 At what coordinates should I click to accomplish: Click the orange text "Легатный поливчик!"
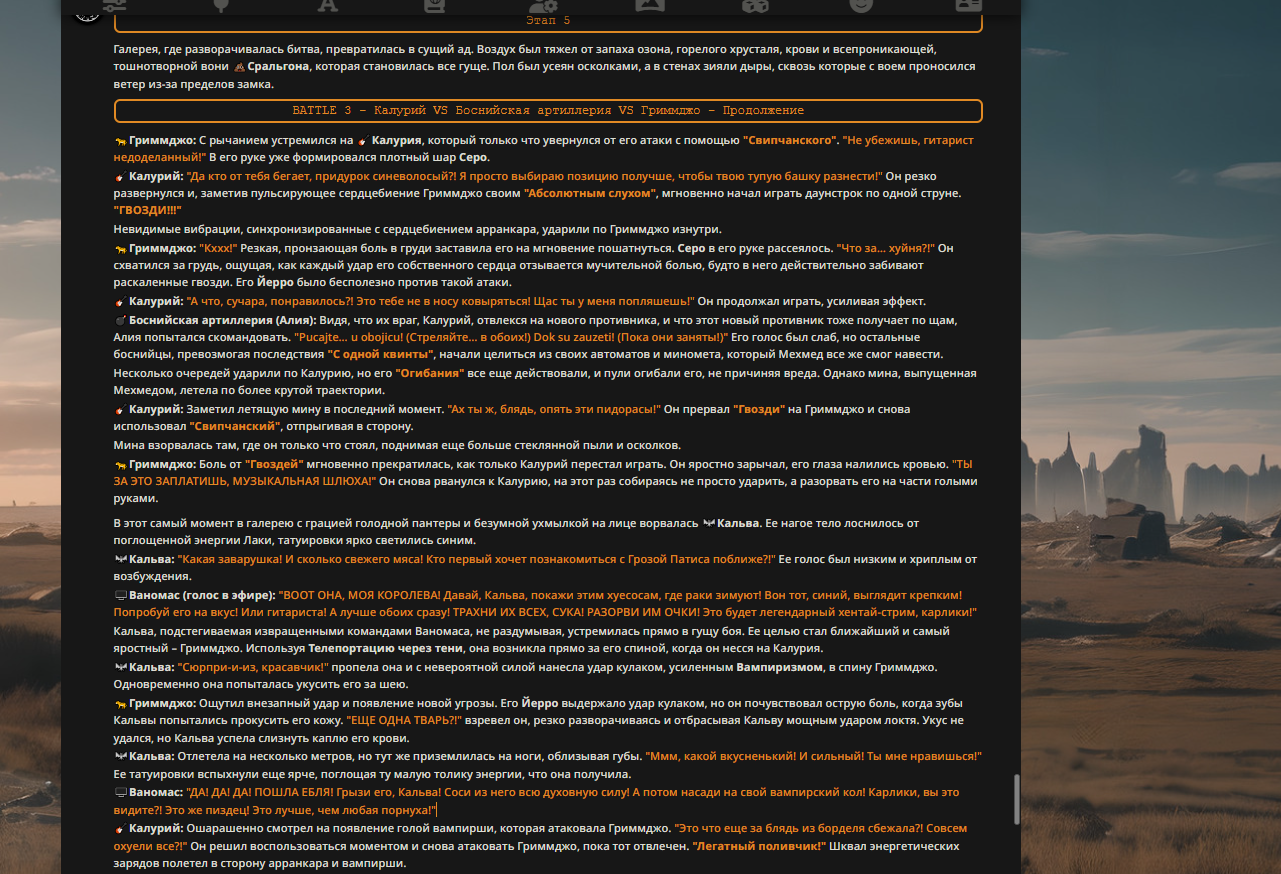[760, 847]
